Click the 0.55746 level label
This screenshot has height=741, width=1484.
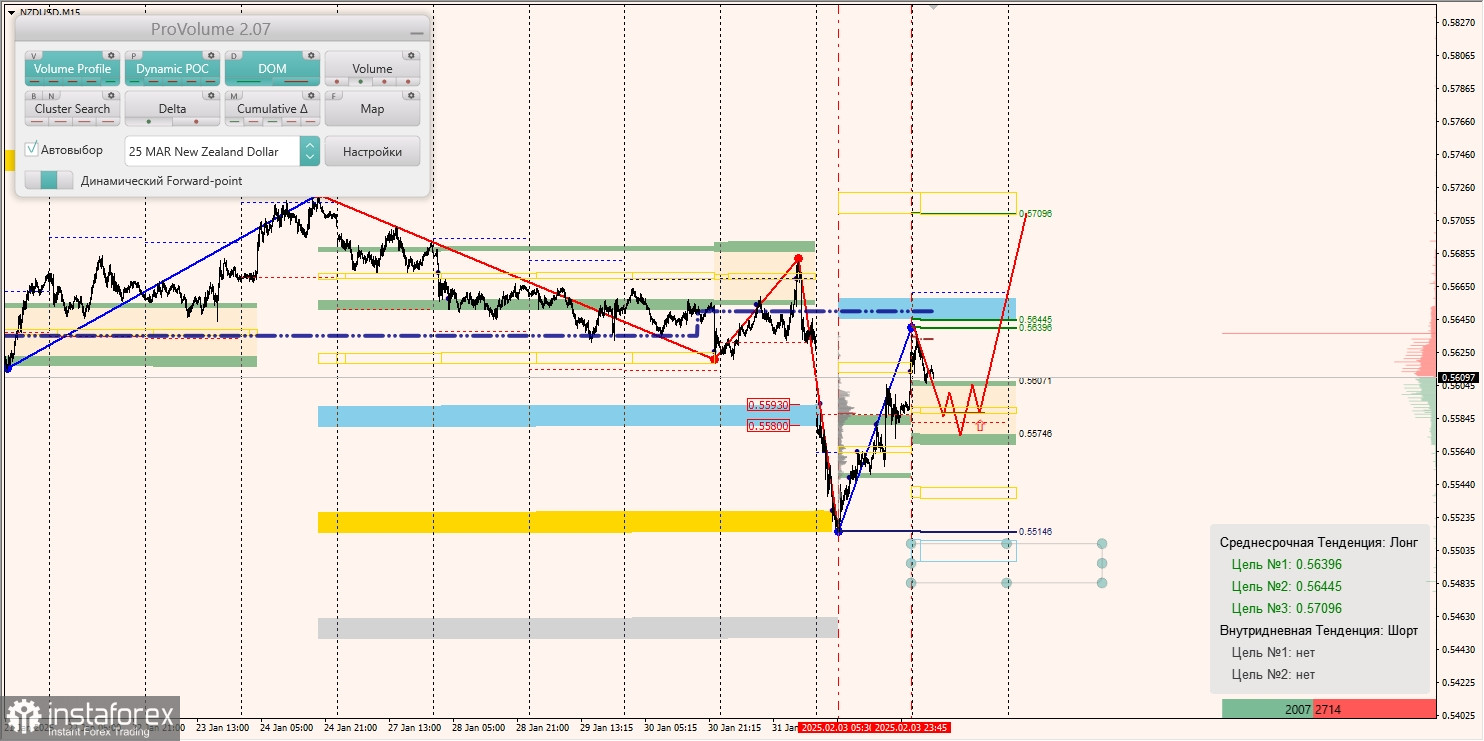coord(1036,434)
